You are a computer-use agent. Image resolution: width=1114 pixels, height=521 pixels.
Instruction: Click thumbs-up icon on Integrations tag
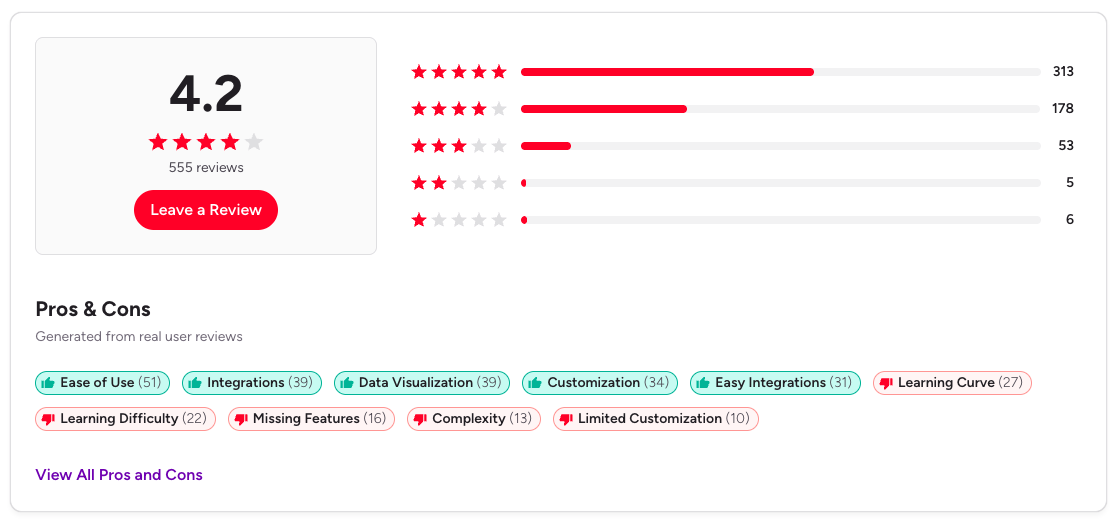[195, 383]
